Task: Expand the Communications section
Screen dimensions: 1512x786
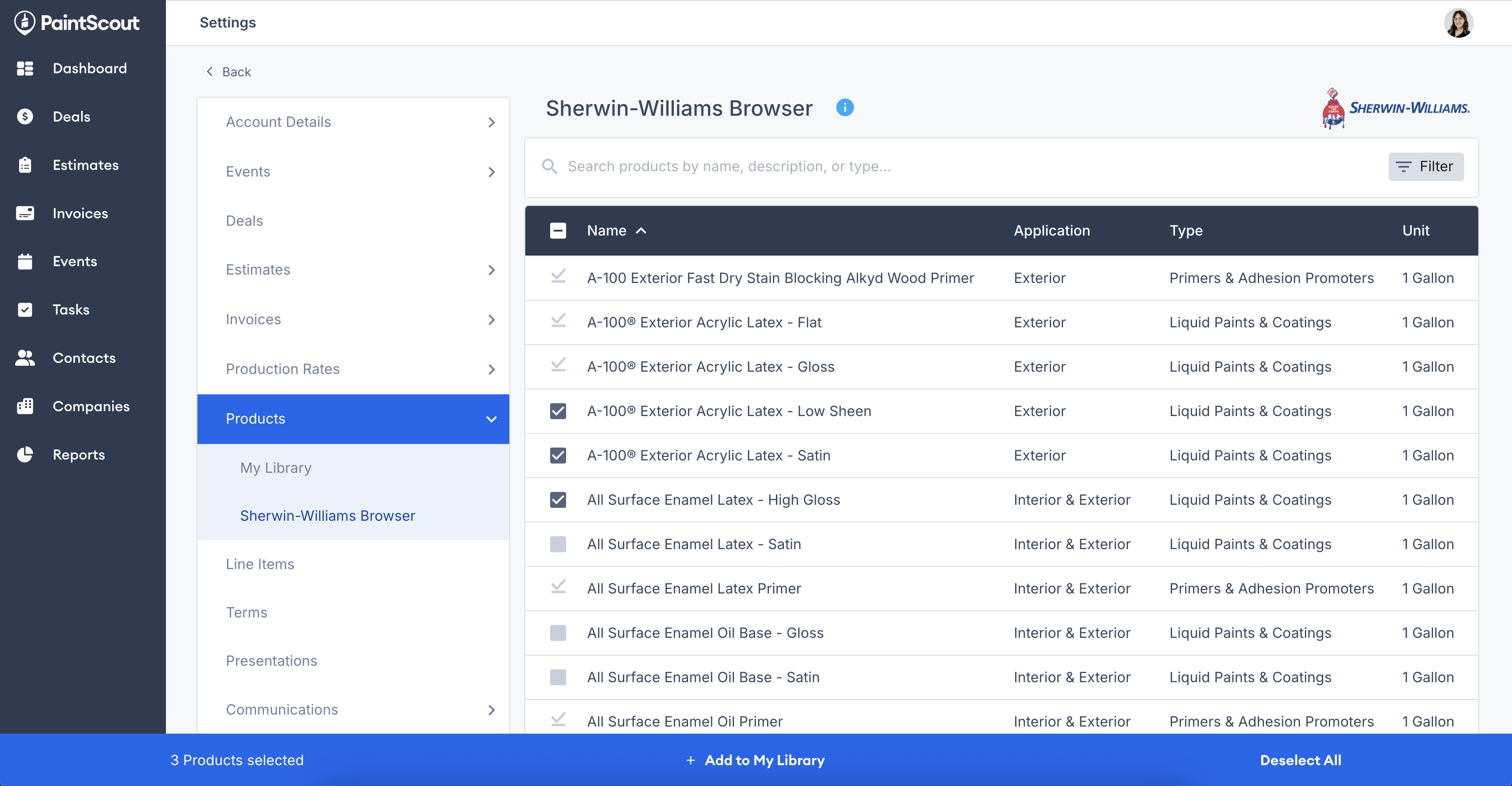Action: 353,710
